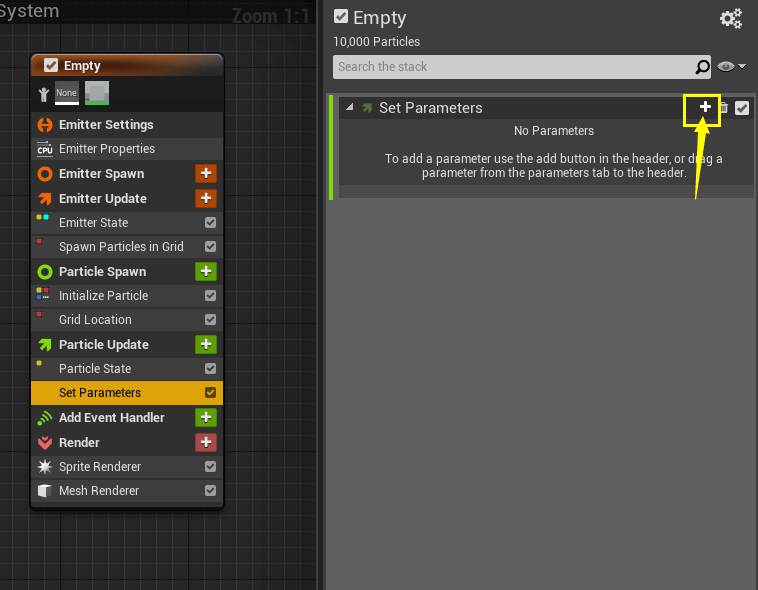Toggle Particle State checkbox
This screenshot has width=758, height=590.
[x=210, y=369]
